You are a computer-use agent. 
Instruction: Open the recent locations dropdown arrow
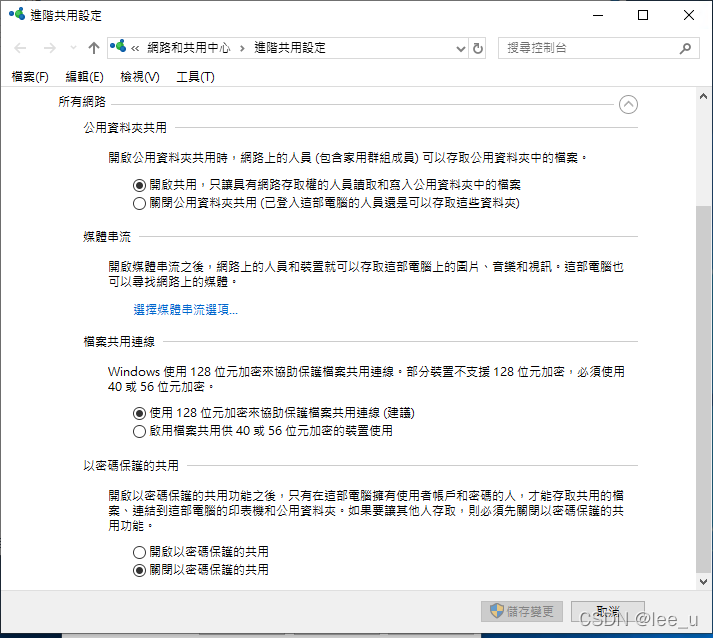(73, 48)
